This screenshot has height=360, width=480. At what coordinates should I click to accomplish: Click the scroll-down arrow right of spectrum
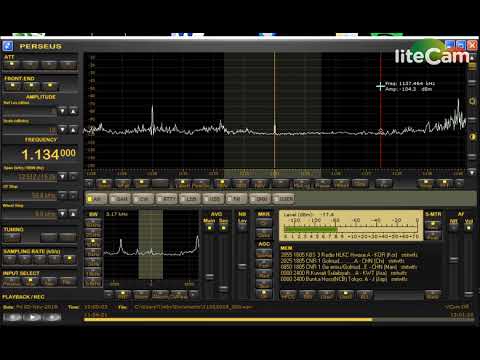(x=472, y=172)
